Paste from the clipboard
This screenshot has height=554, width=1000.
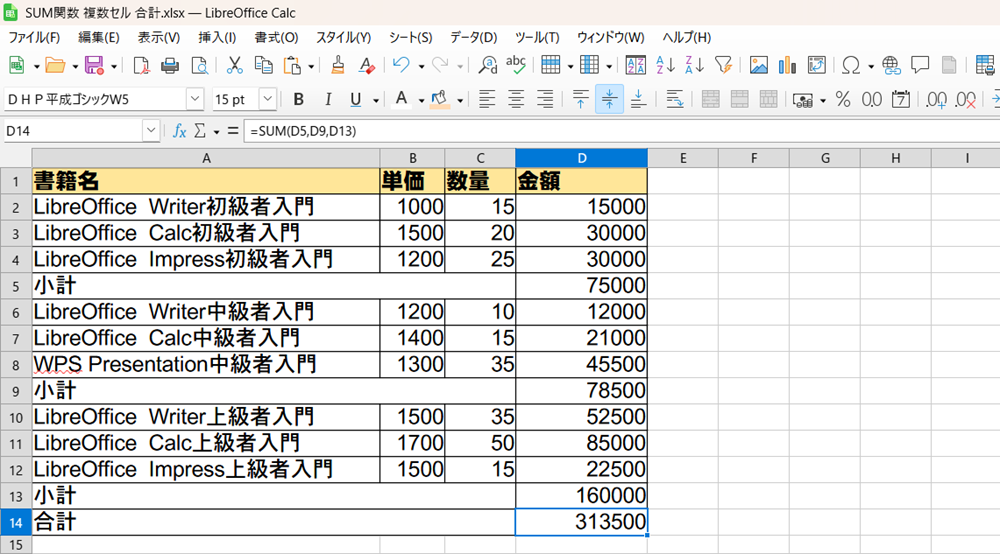(x=292, y=65)
